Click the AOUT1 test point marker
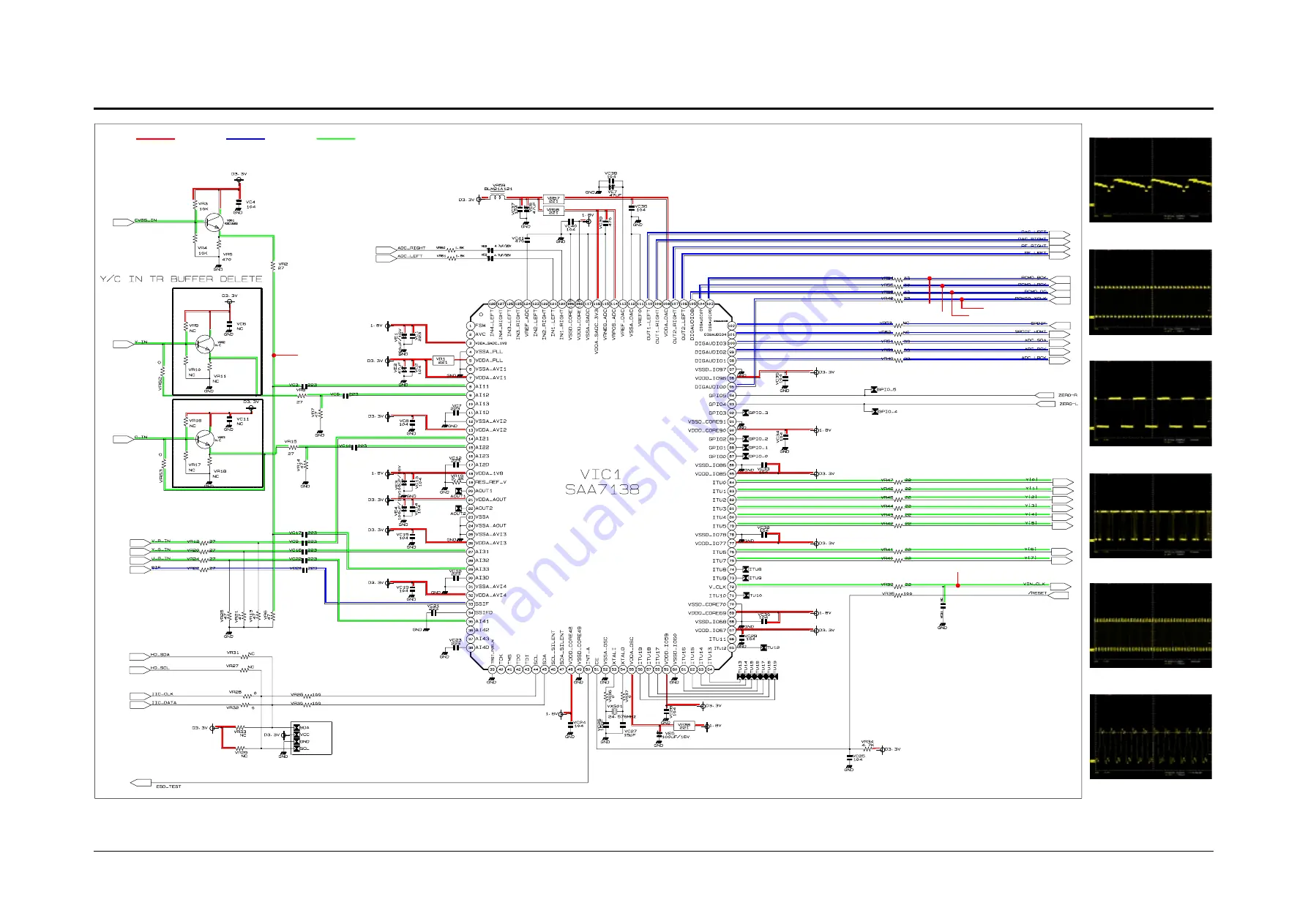The height and width of the screenshot is (924, 1308). (459, 492)
